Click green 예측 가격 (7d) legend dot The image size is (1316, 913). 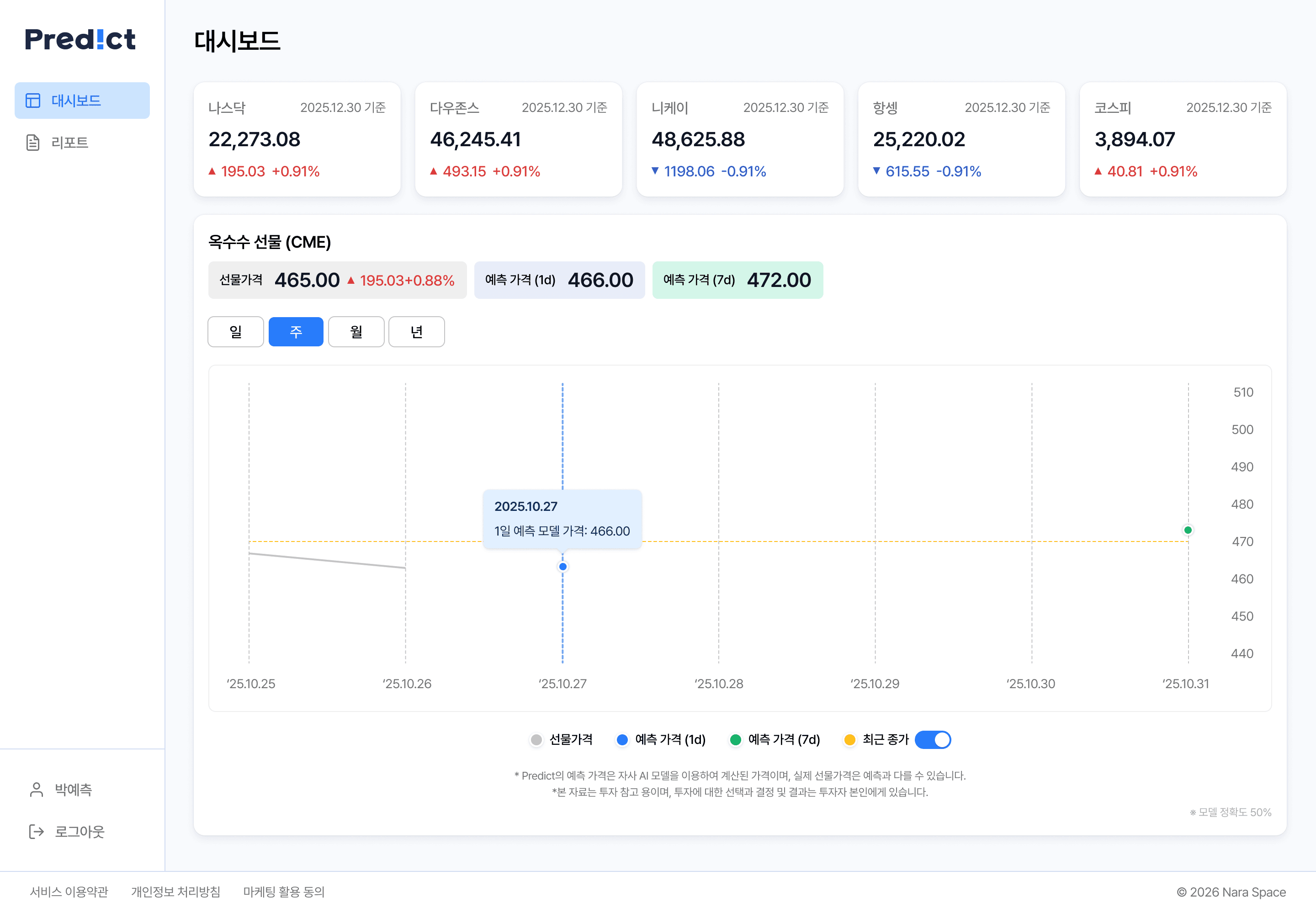click(736, 740)
